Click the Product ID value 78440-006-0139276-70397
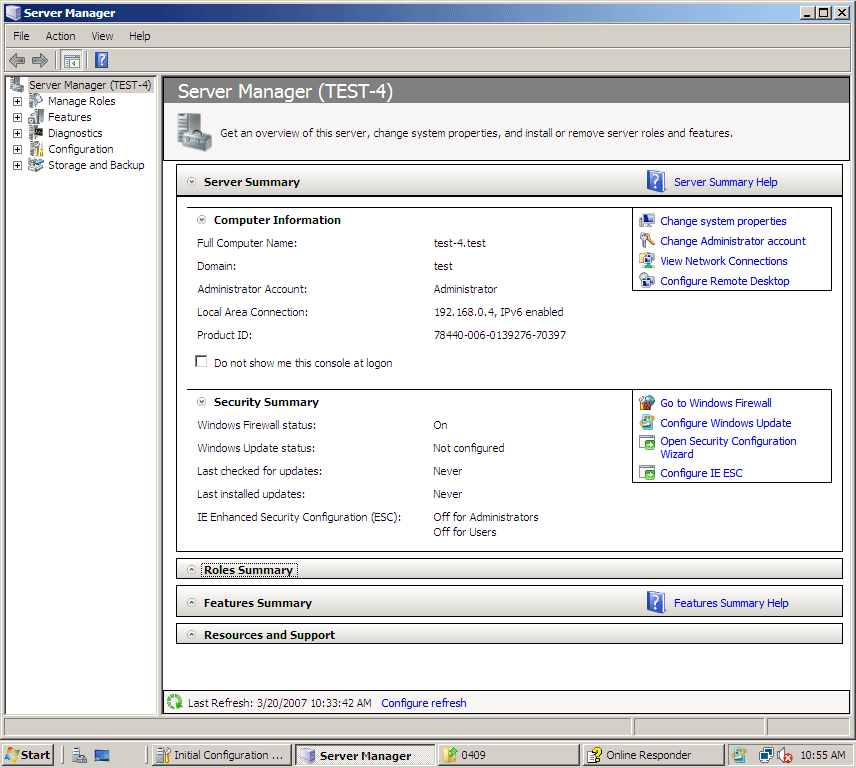Image resolution: width=856 pixels, height=768 pixels. (x=500, y=335)
